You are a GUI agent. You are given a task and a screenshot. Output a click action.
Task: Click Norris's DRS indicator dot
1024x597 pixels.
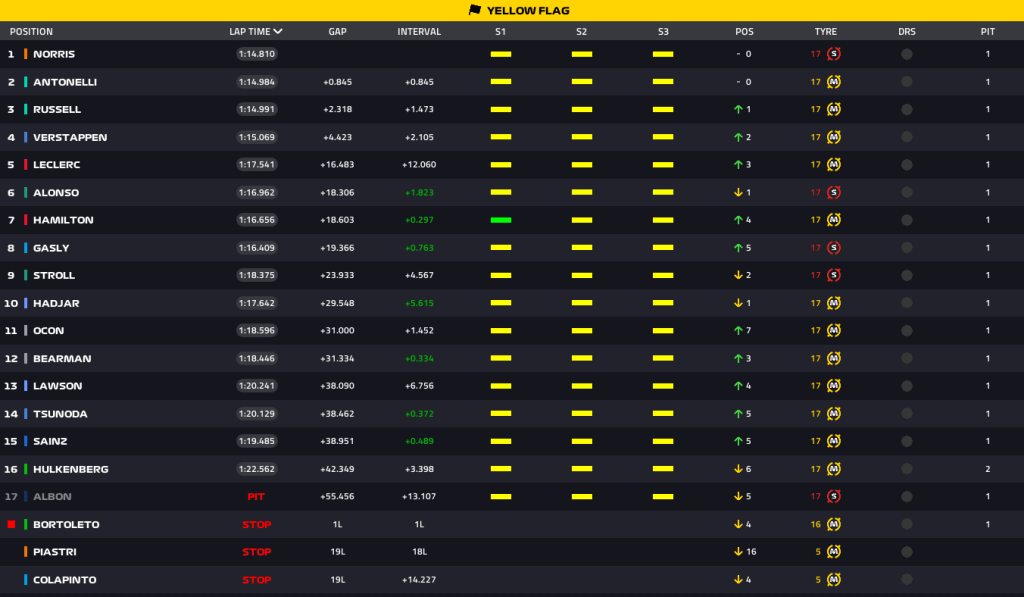906,54
